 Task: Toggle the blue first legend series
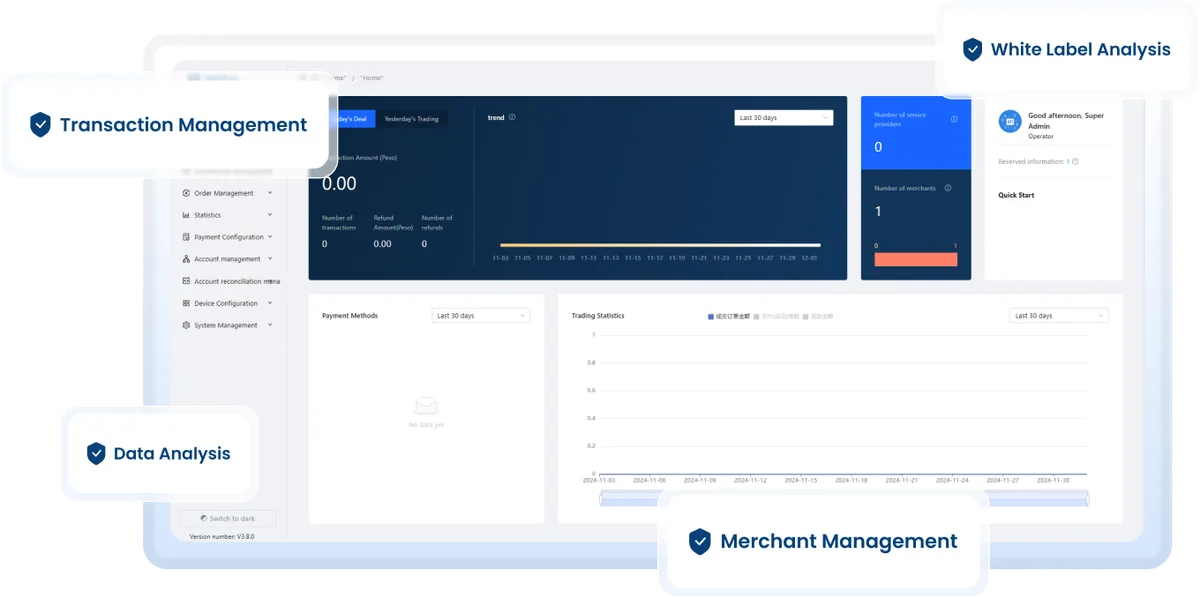(729, 316)
